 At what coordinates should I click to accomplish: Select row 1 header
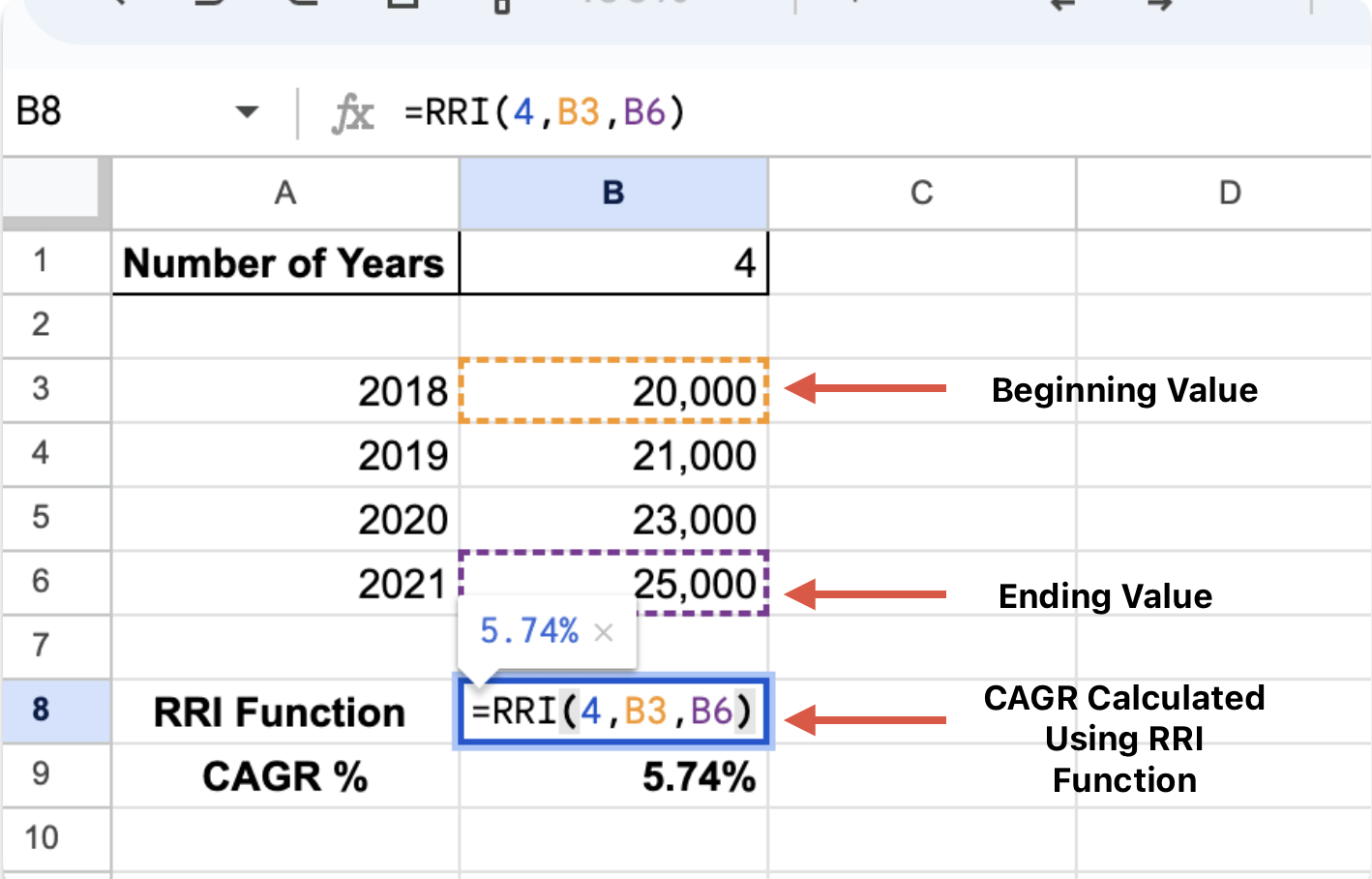point(41,261)
